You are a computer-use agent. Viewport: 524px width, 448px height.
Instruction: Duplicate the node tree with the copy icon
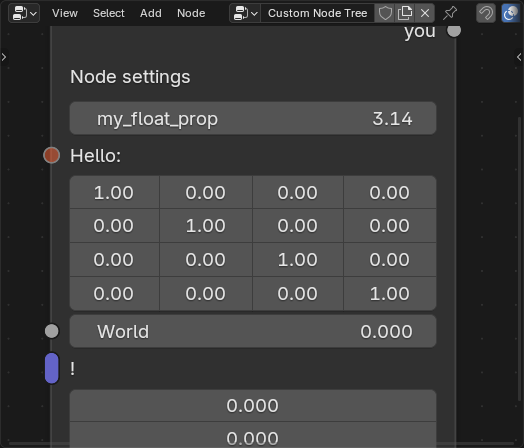pyautogui.click(x=405, y=13)
